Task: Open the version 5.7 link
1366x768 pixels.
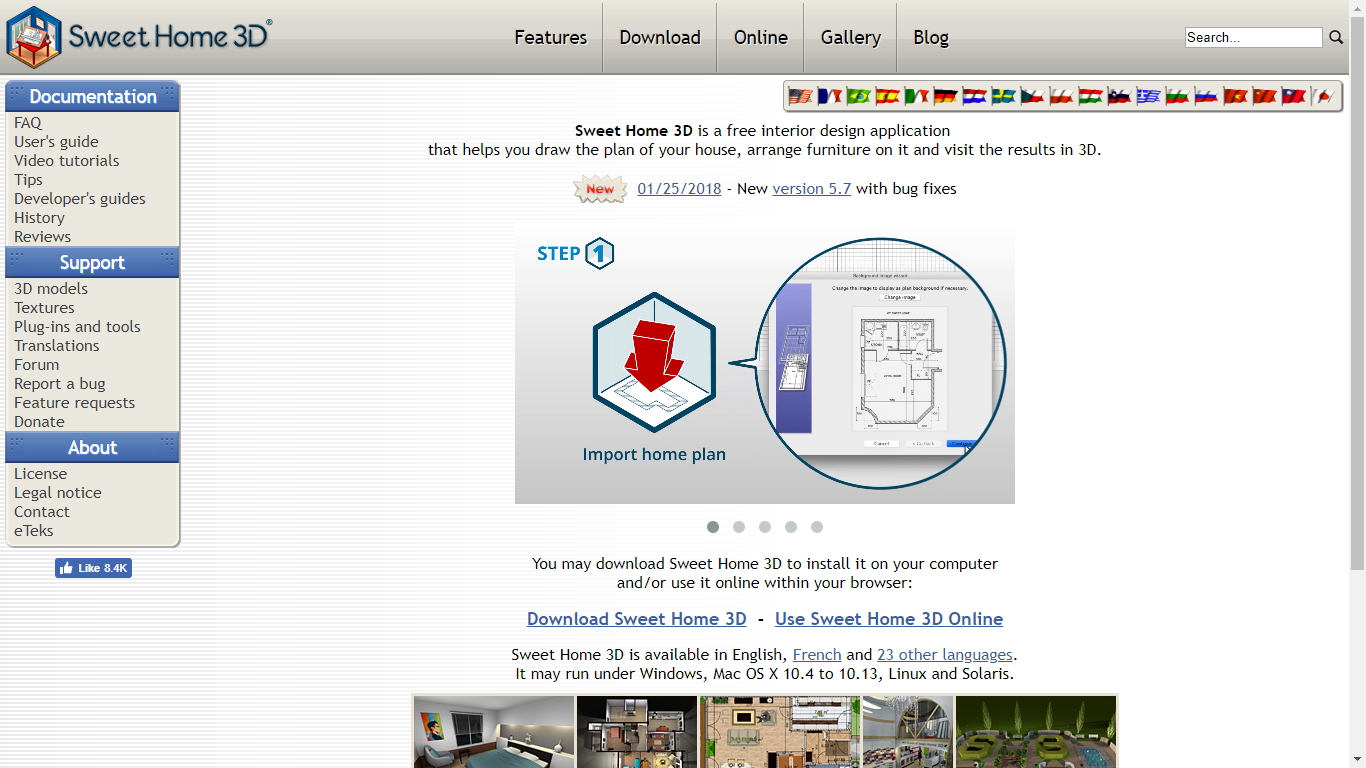Action: [x=811, y=189]
